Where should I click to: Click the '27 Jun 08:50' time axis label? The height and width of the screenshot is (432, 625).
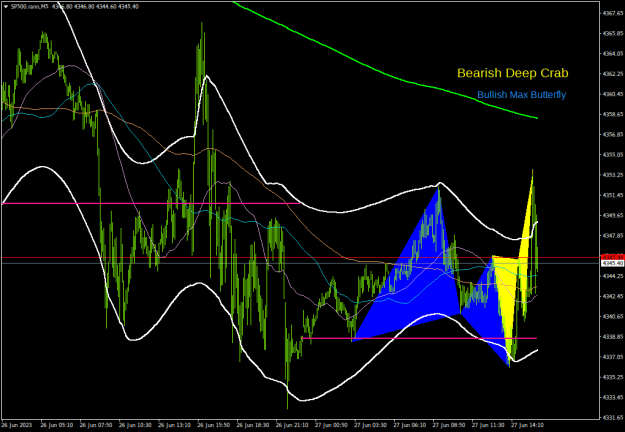449,425
